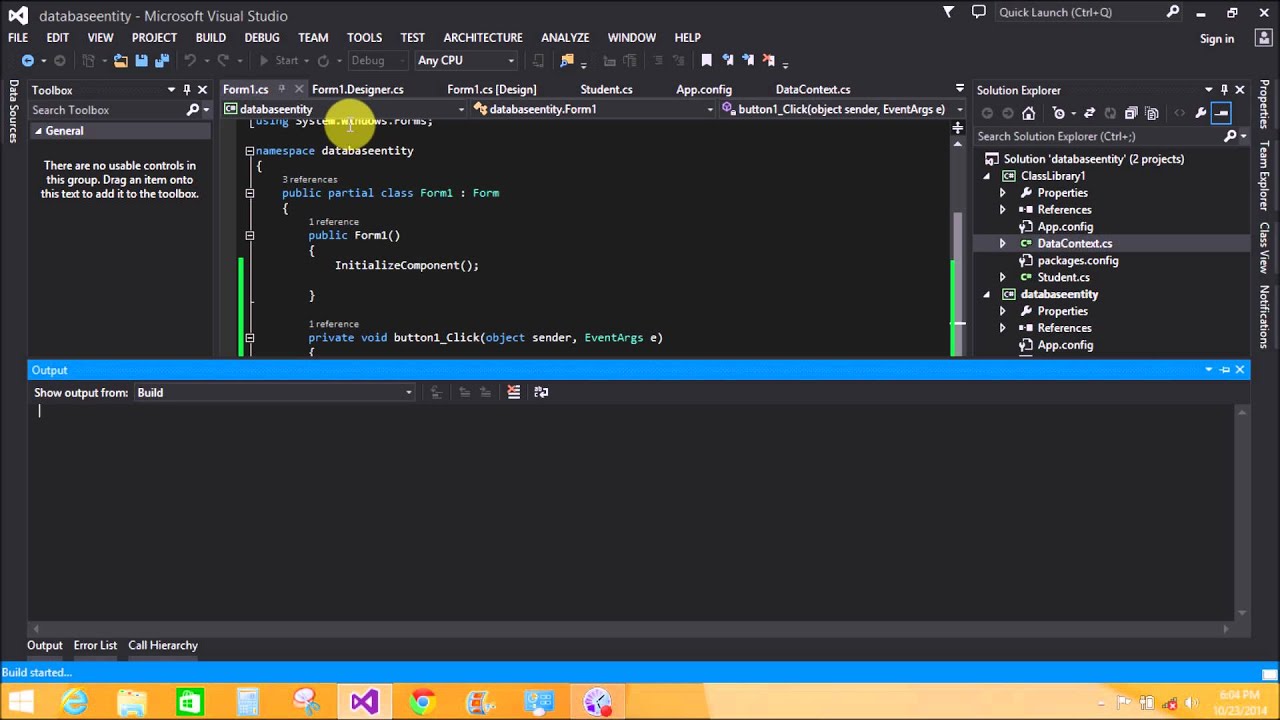1280x720 pixels.
Task: Expand the DataContext.cs node
Action: click(x=1003, y=244)
